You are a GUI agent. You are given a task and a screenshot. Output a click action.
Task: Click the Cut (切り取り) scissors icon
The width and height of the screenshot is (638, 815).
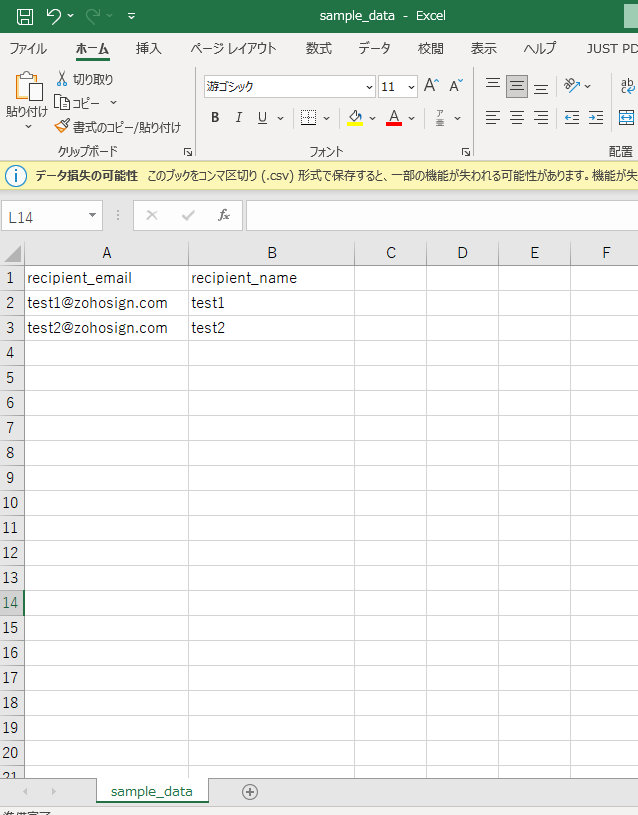coord(62,79)
